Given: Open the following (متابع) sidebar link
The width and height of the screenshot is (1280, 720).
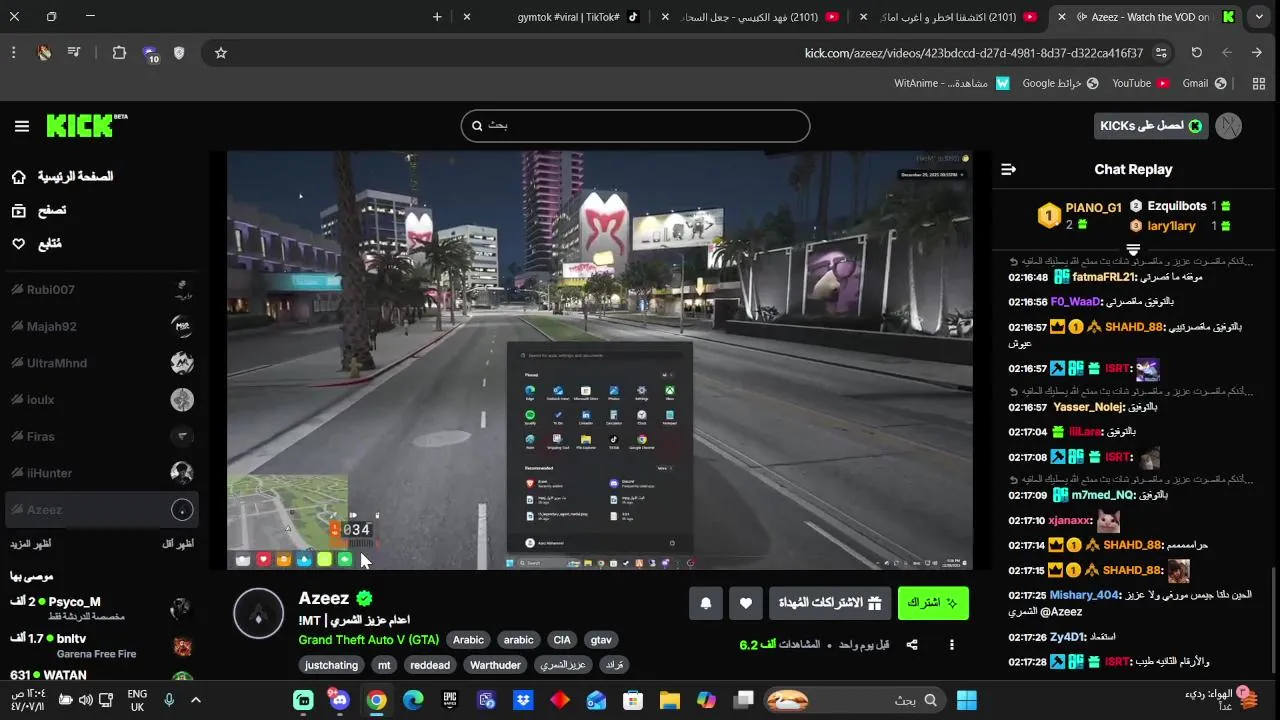Looking at the screenshot, I should 37,244.
